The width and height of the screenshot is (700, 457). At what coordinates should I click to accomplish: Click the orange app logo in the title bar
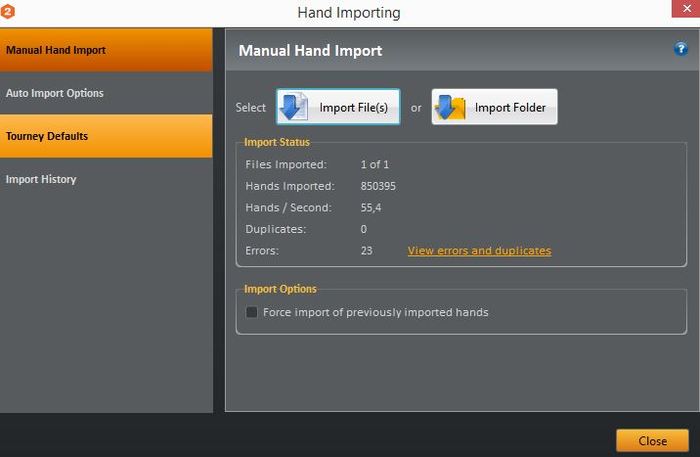coord(7,11)
